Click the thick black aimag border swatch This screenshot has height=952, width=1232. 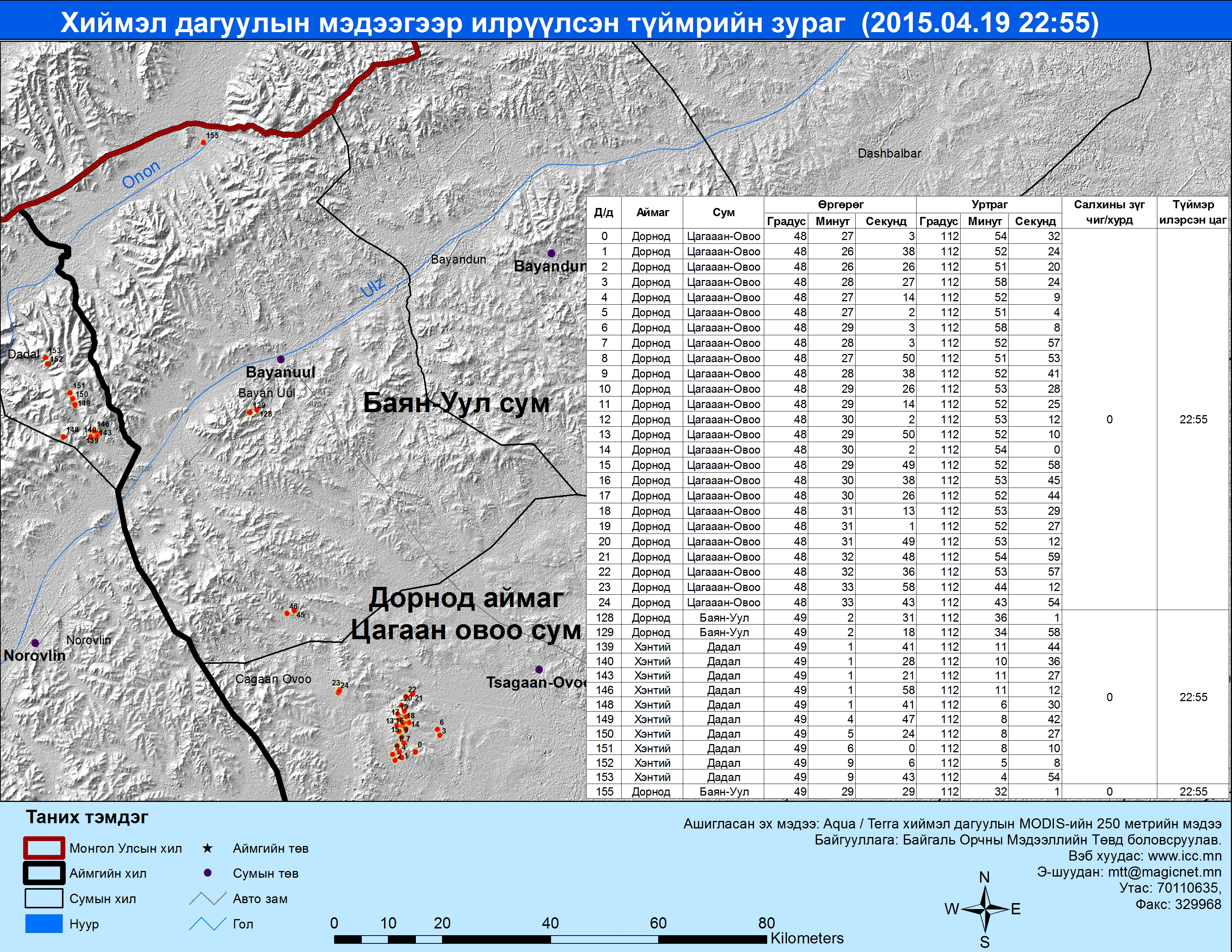click(44, 874)
